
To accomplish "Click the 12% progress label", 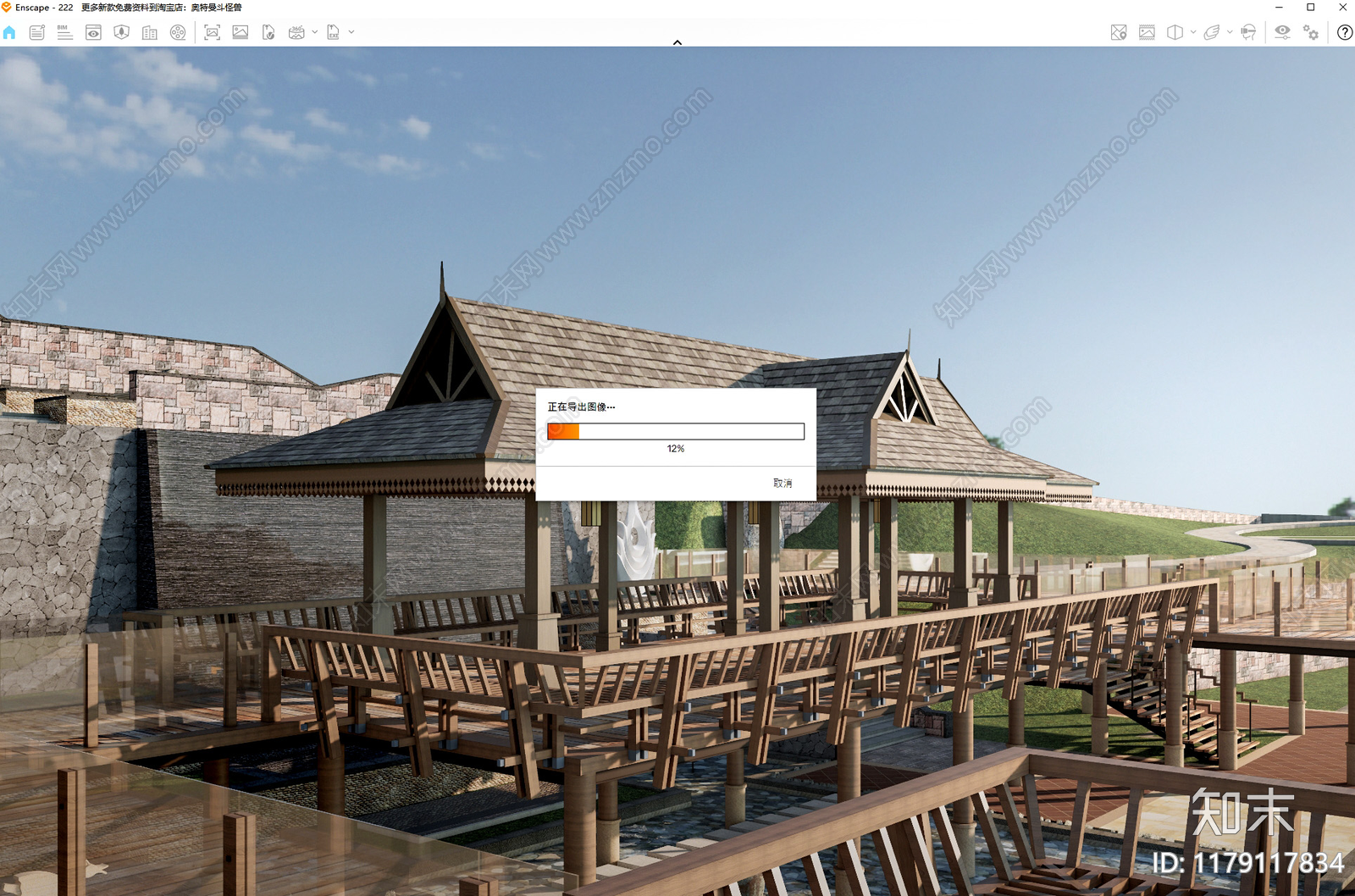I will point(676,449).
